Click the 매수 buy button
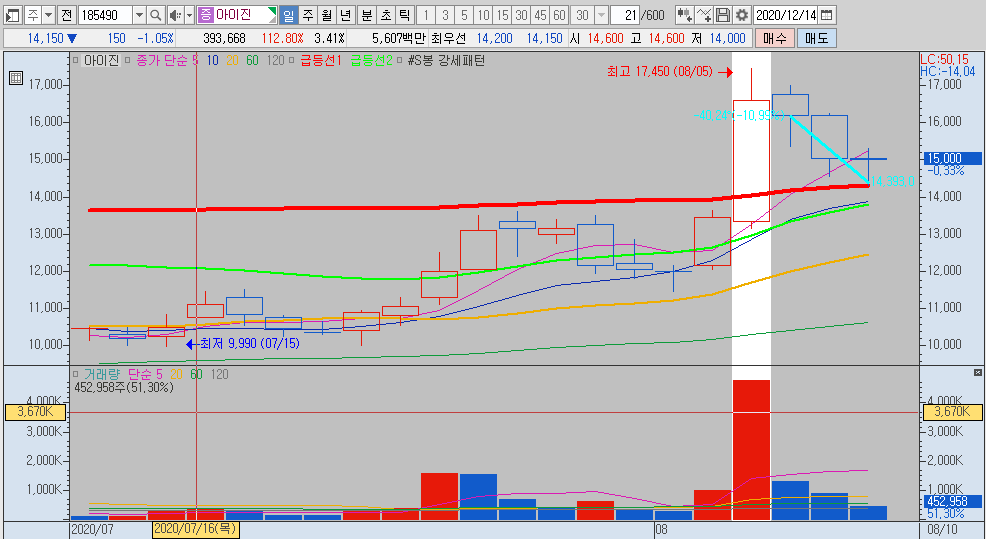Screen dimensions: 986x539 775,38
